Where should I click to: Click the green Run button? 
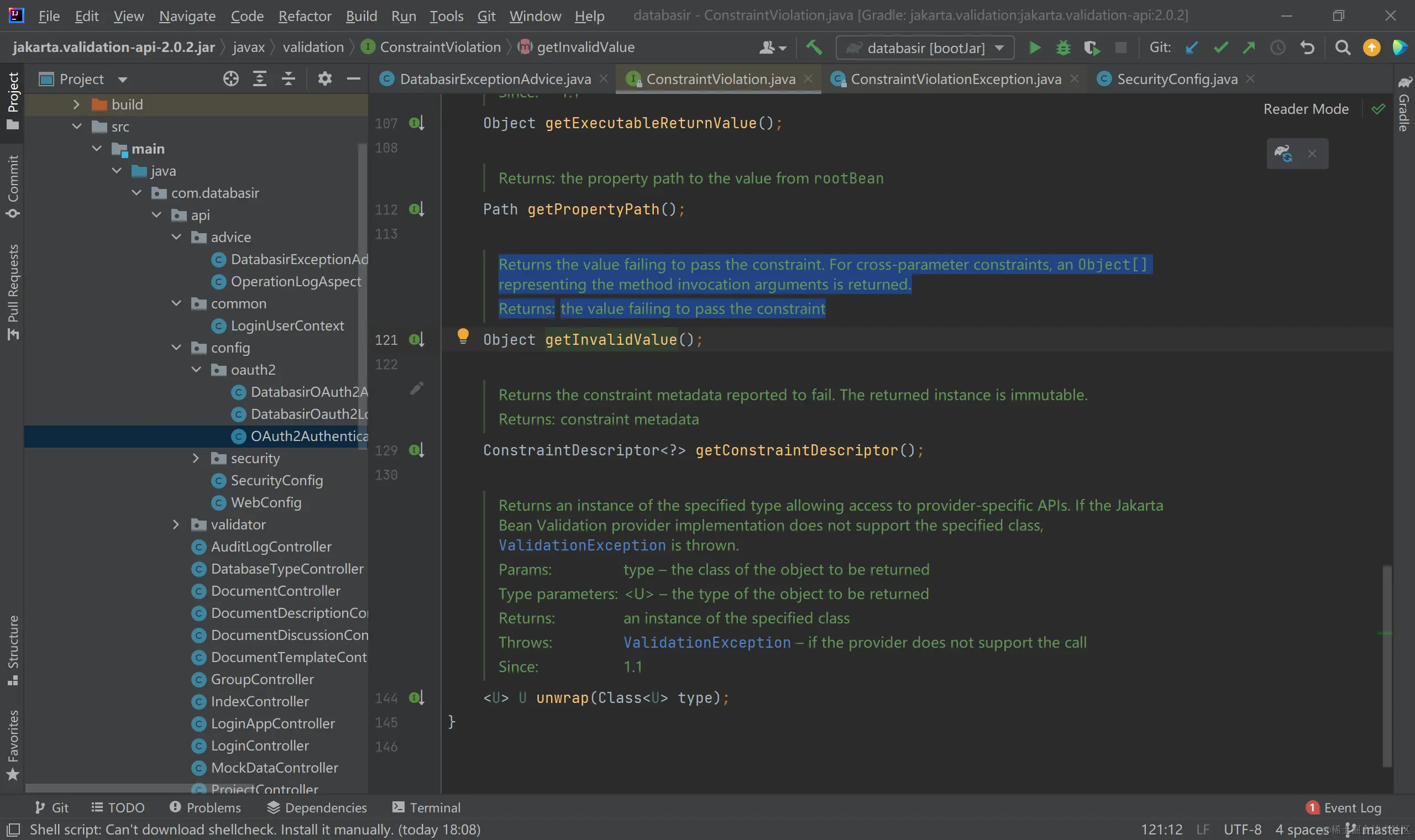pyautogui.click(x=1035, y=48)
